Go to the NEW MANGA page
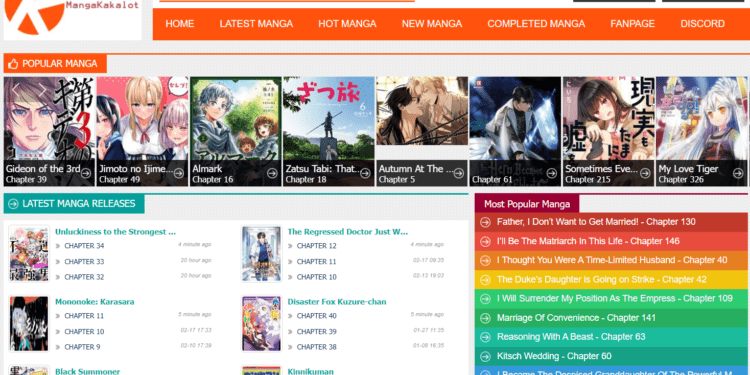 click(432, 24)
